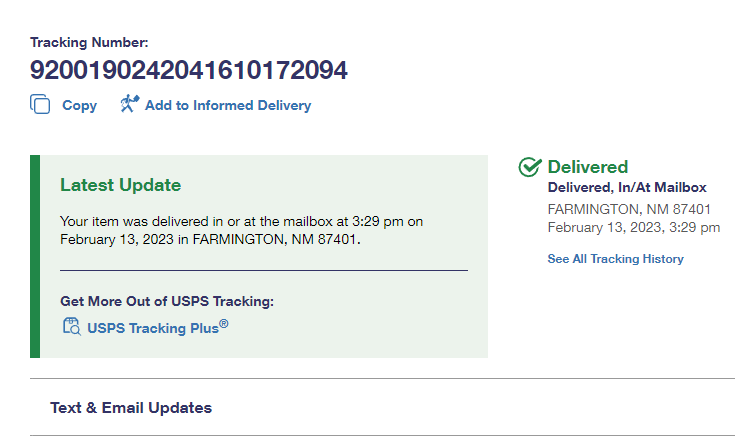
Task: Click the Latest Update heading
Action: pyautogui.click(x=120, y=185)
